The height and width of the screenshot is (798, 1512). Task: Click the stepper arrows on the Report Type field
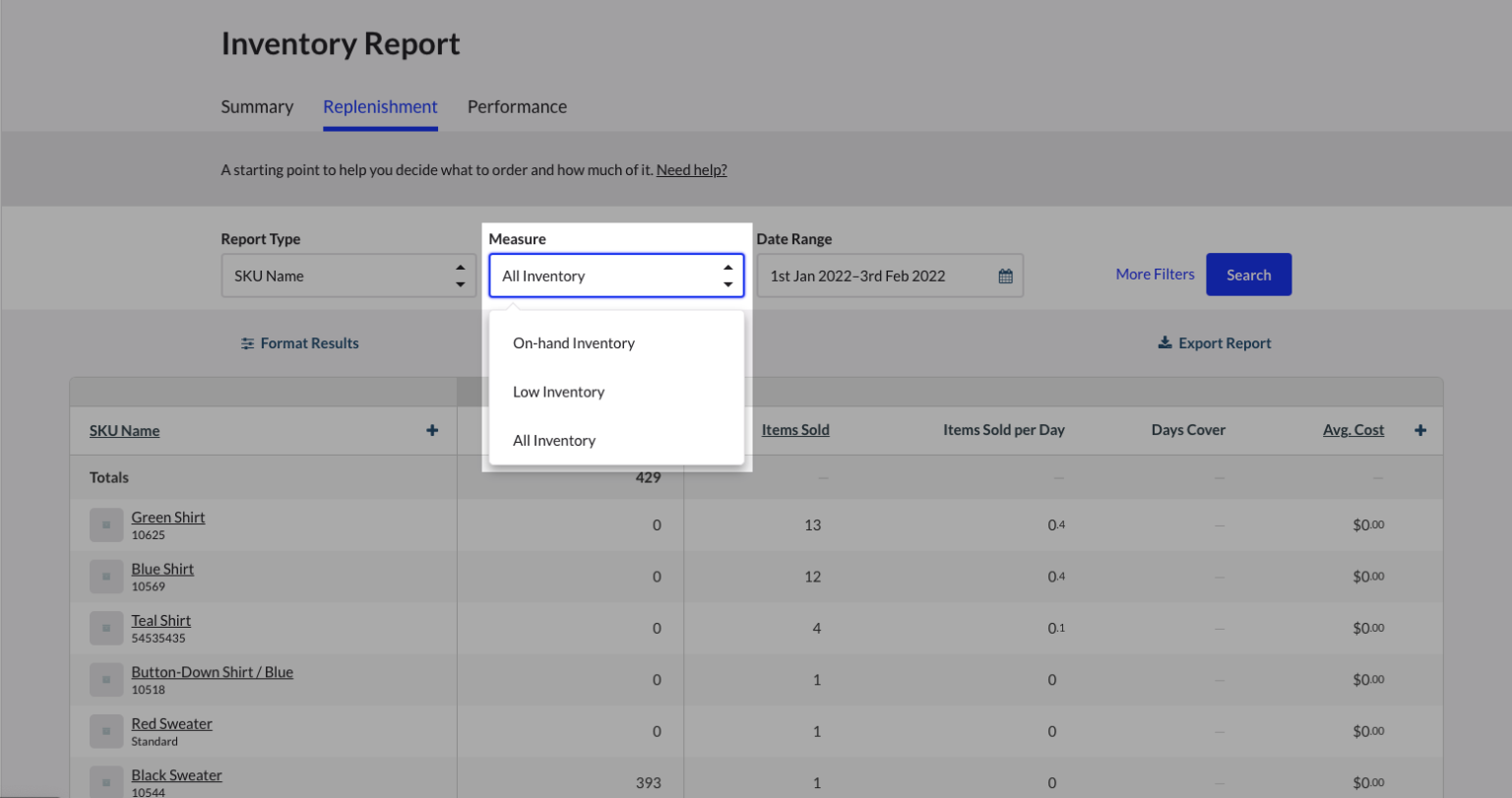tap(460, 276)
